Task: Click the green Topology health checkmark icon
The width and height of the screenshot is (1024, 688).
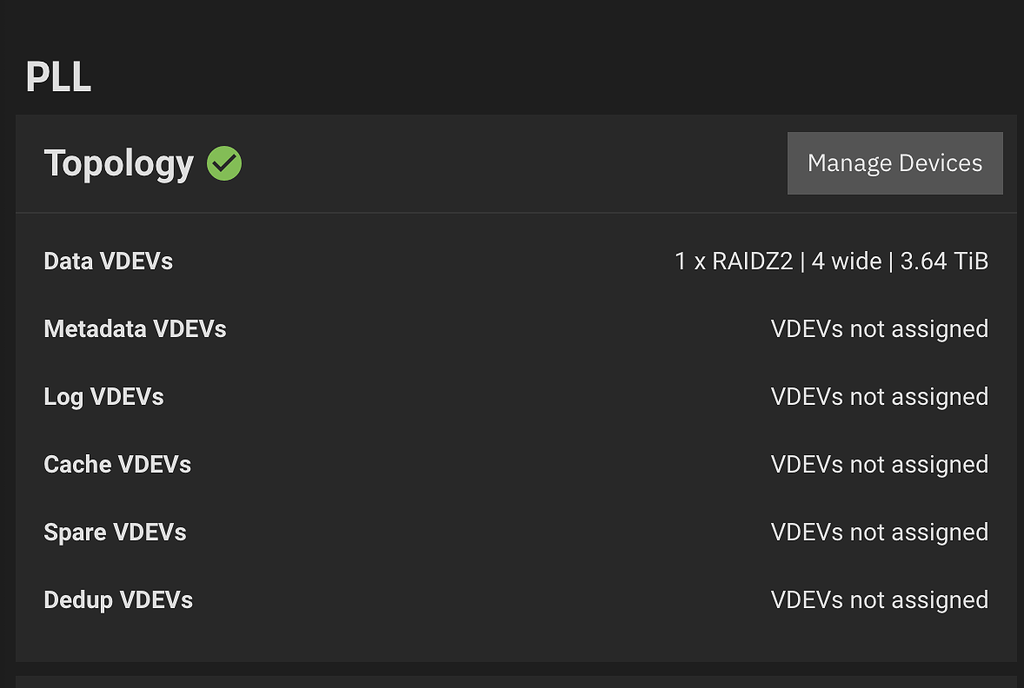Action: (224, 163)
